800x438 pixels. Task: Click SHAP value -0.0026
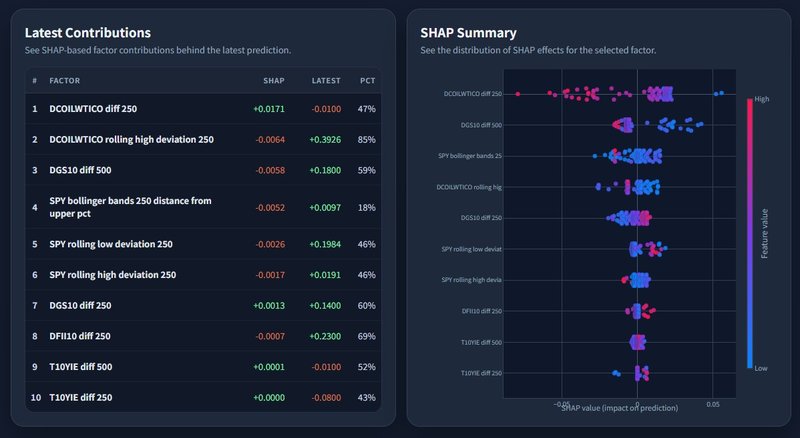(270, 244)
